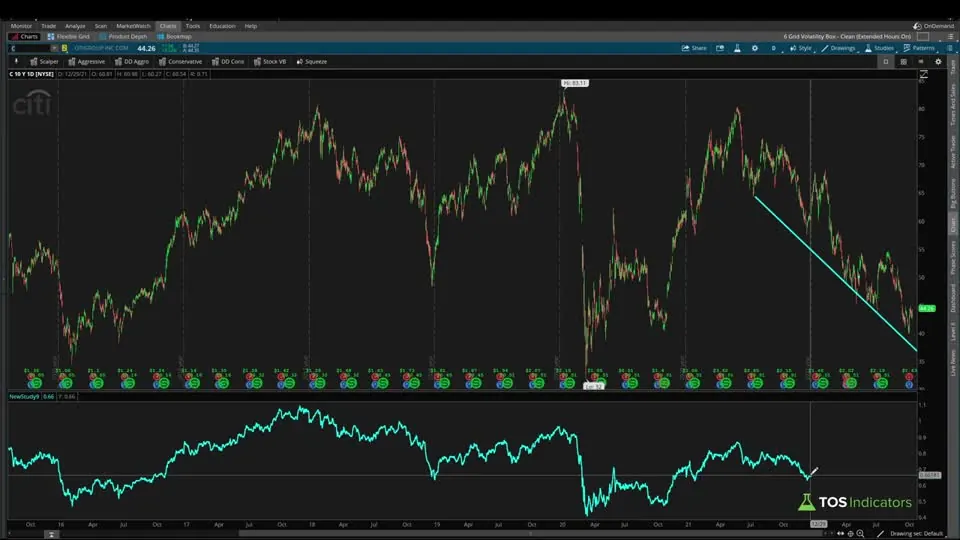This screenshot has height=540, width=960.
Task: Click the zoom magnifier icon
Action: [x=860, y=534]
